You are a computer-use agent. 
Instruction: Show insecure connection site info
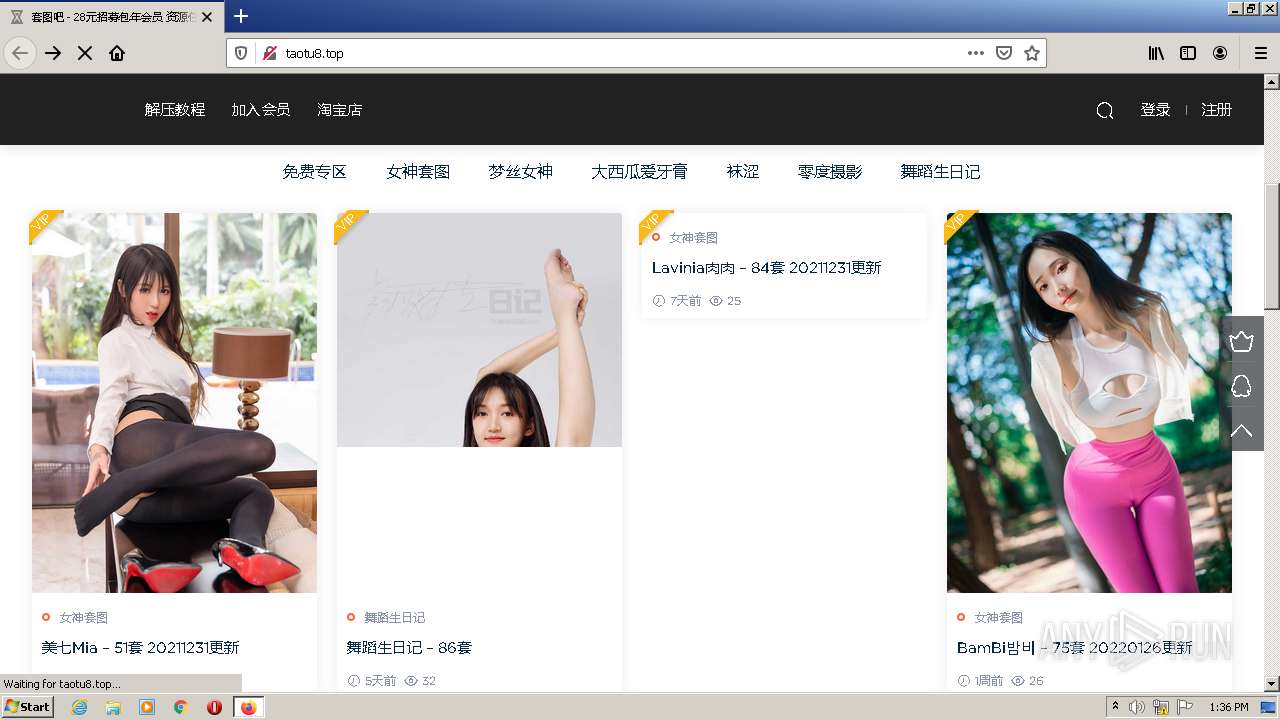click(x=269, y=53)
